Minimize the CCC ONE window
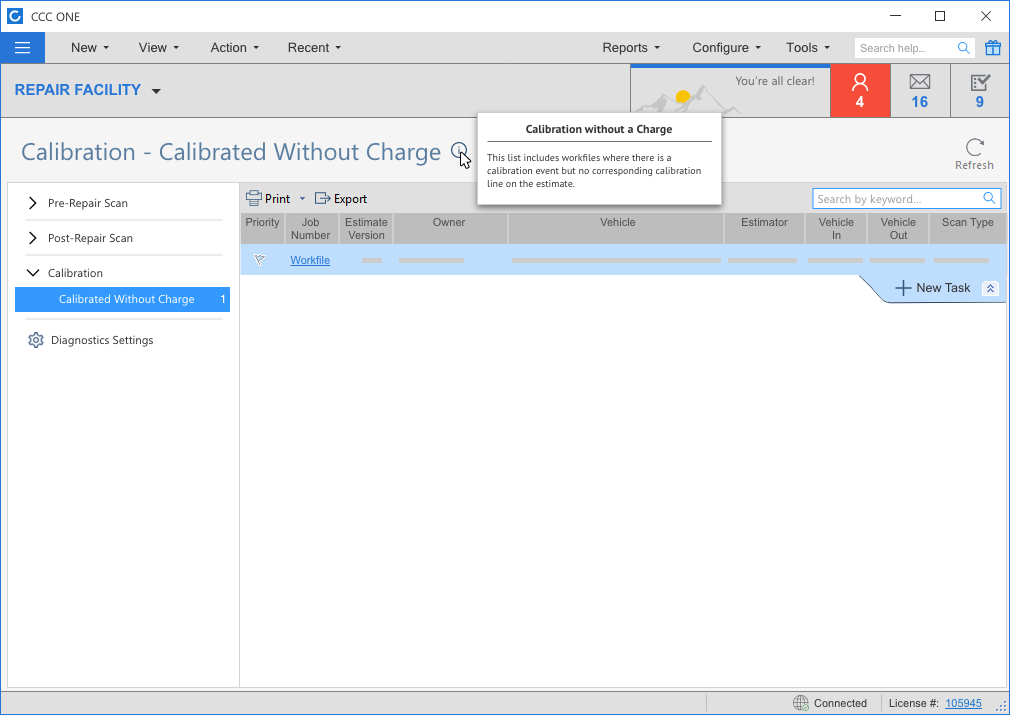 (895, 16)
